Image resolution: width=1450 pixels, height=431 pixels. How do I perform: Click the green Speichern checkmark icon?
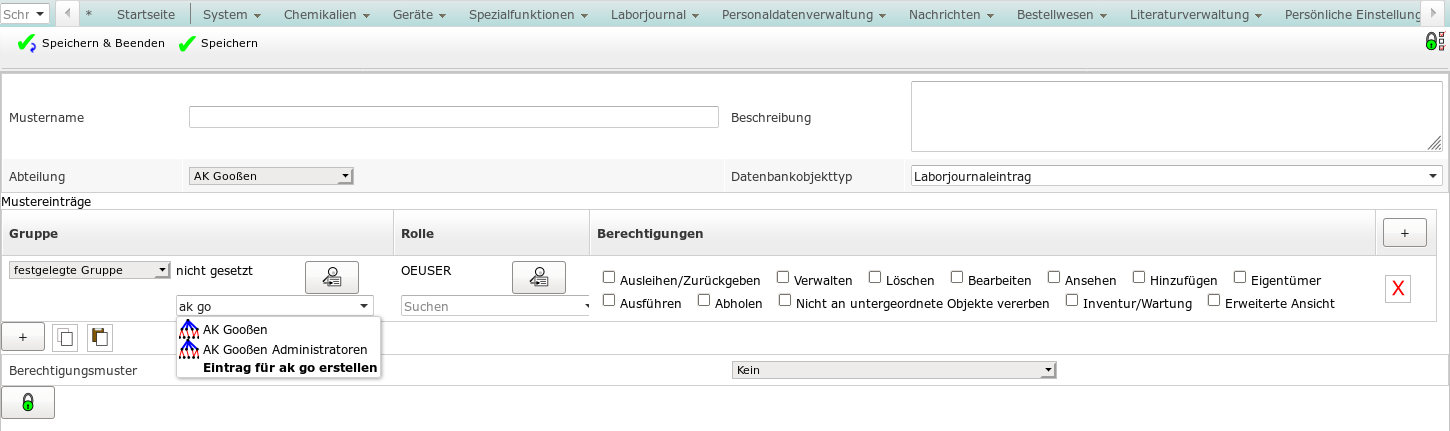187,44
